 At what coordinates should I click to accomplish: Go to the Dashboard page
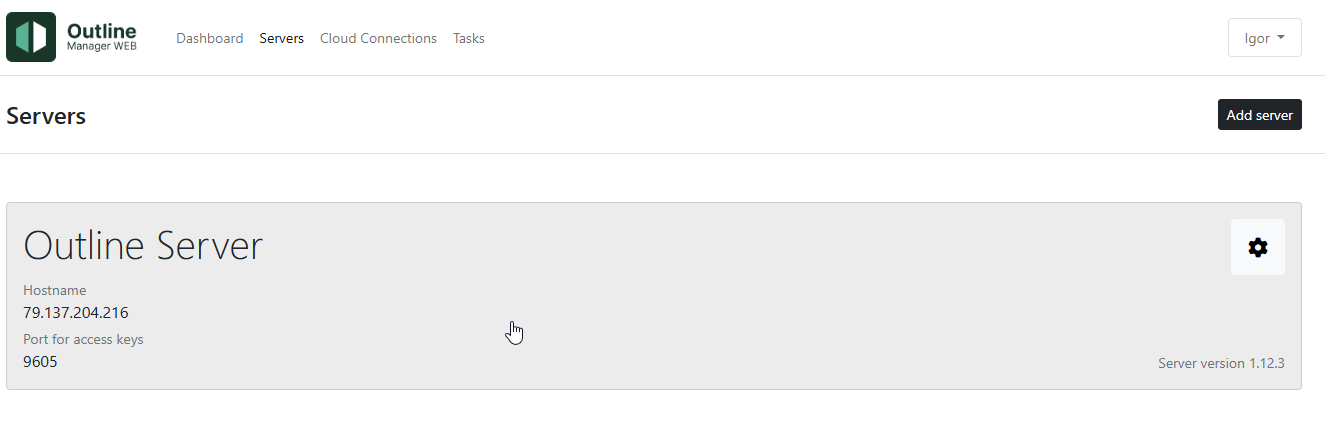point(210,38)
